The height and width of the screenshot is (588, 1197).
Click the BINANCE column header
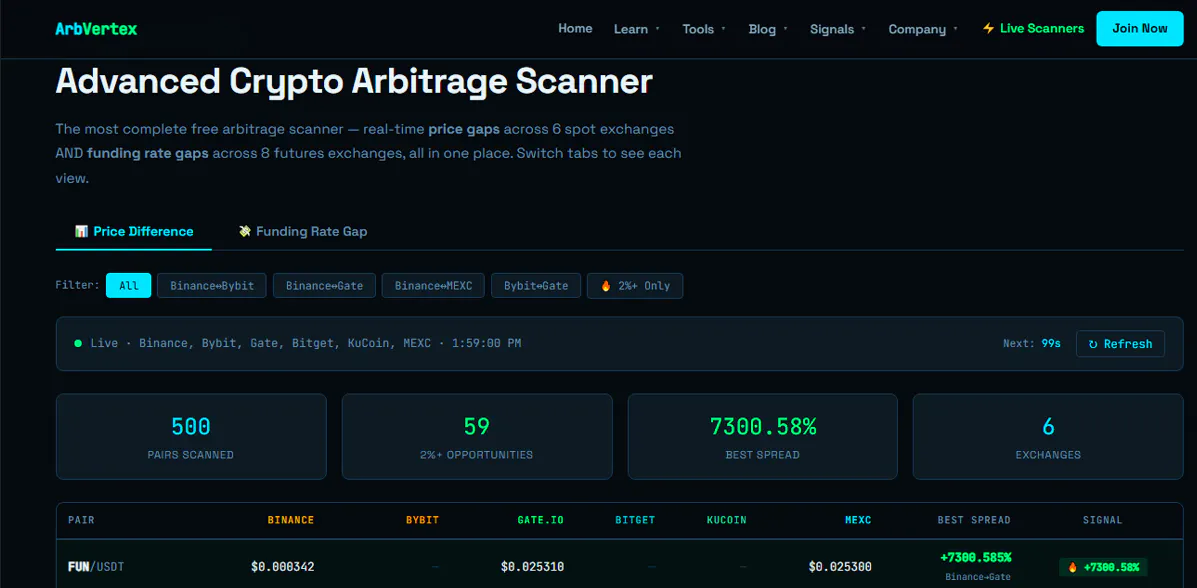[x=290, y=520]
